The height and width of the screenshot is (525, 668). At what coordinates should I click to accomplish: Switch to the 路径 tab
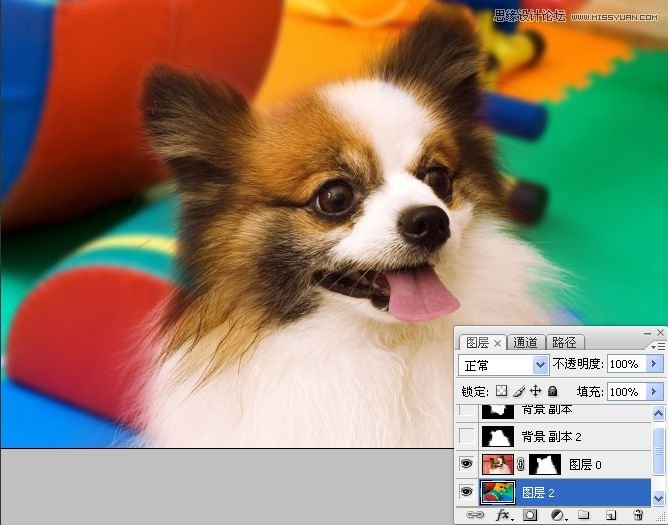click(564, 343)
